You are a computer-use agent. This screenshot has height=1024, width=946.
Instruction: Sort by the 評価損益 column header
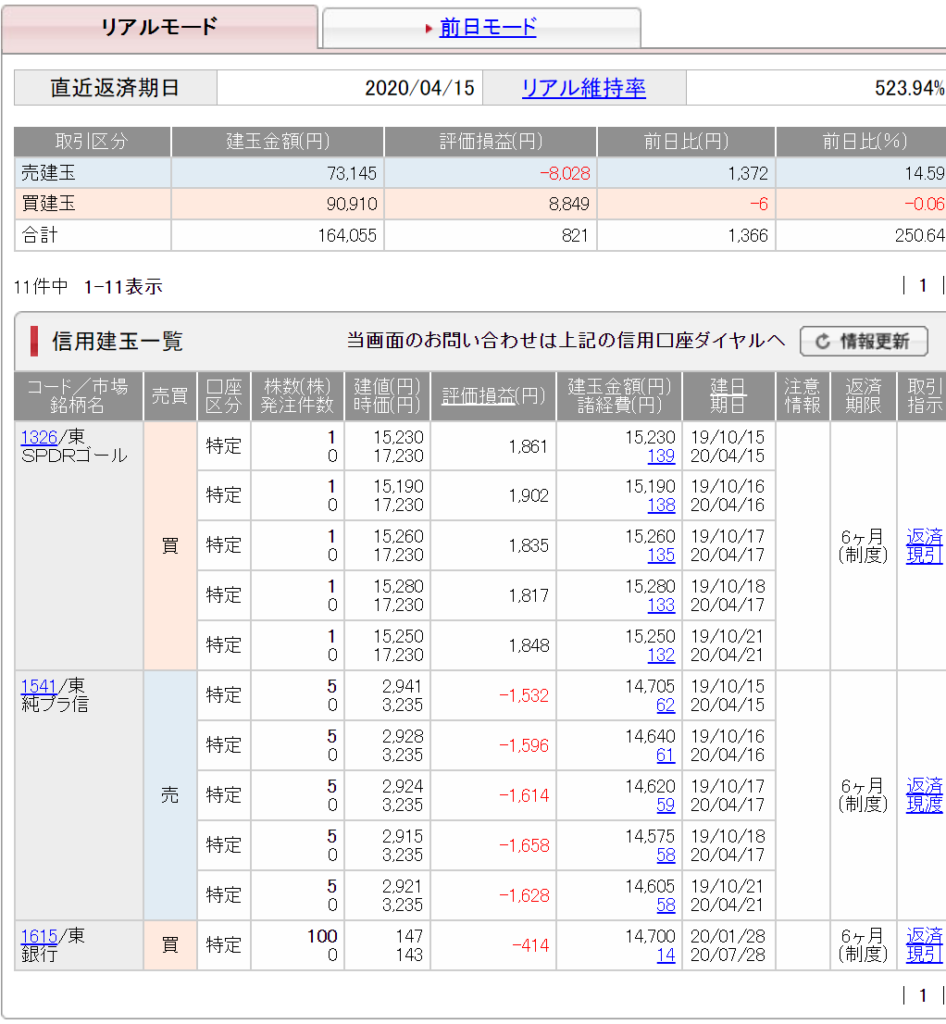tap(478, 396)
